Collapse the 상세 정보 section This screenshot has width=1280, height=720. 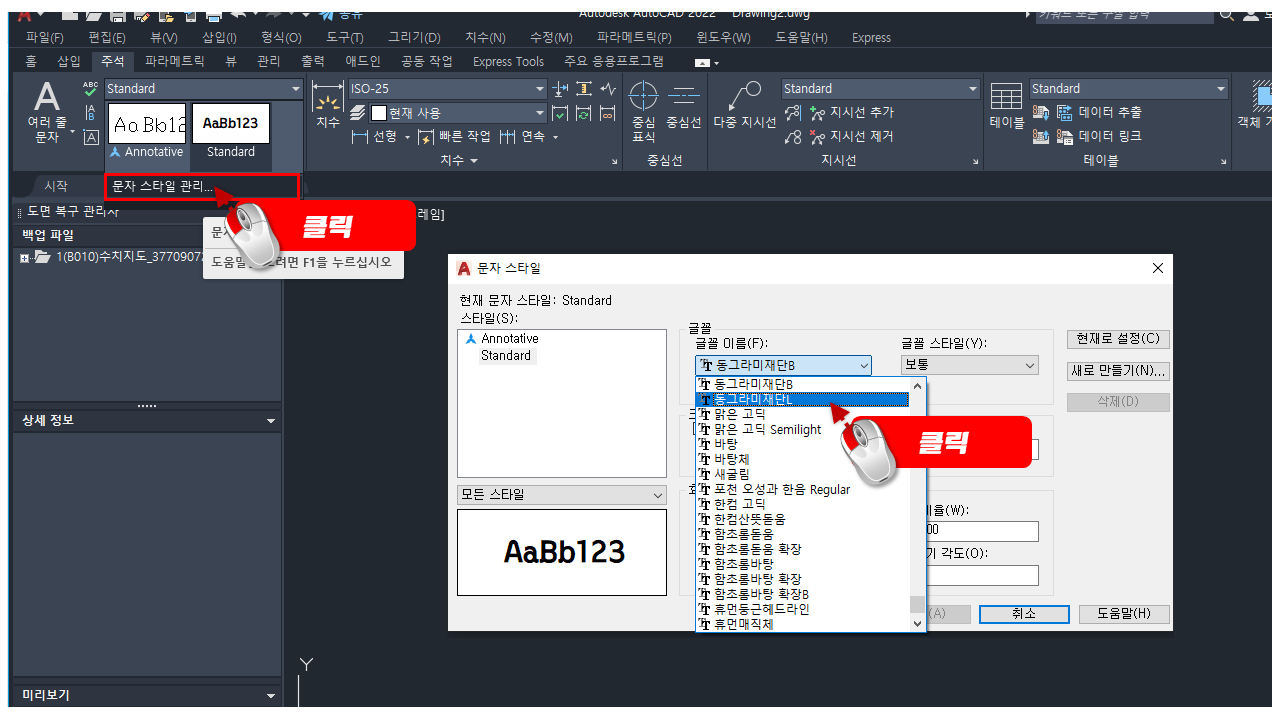(271, 421)
